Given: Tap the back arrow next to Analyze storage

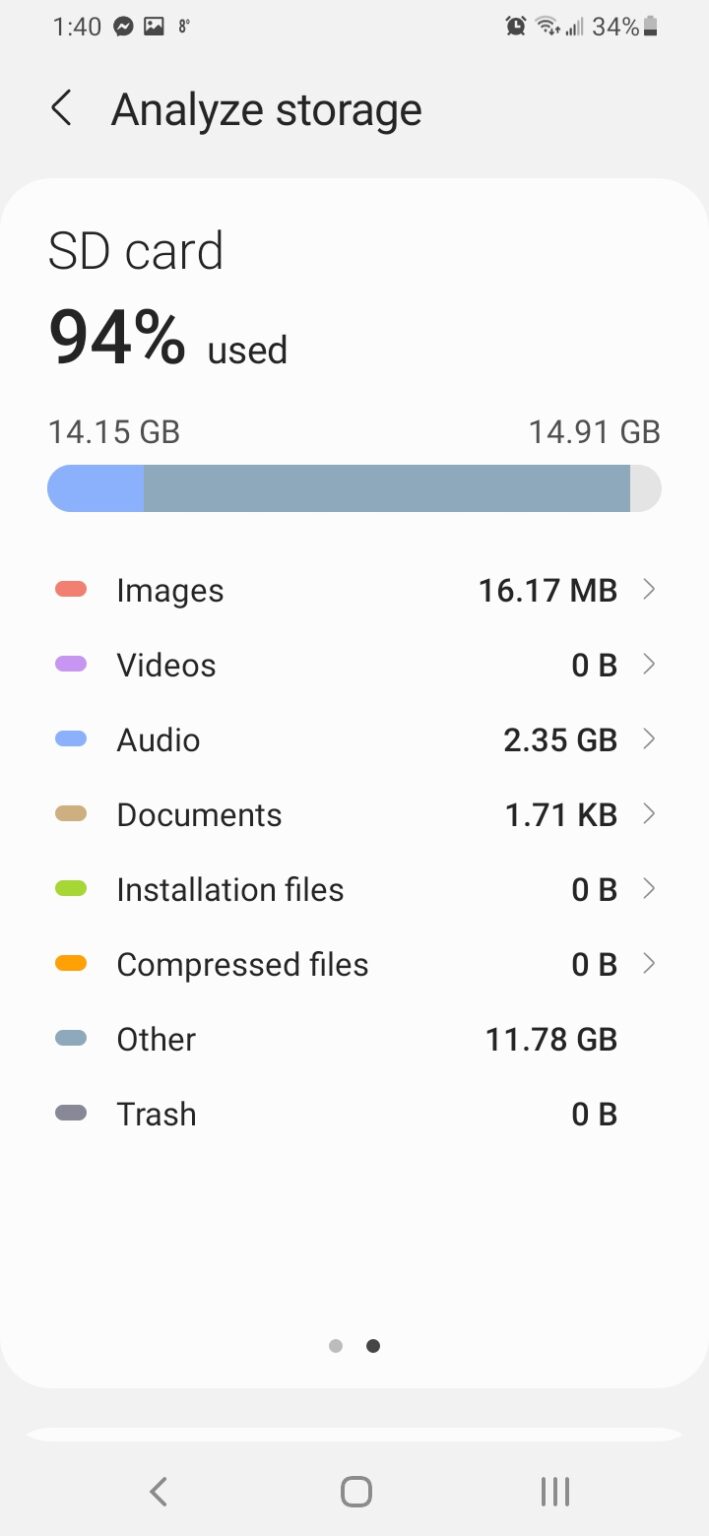Looking at the screenshot, I should click(x=62, y=108).
